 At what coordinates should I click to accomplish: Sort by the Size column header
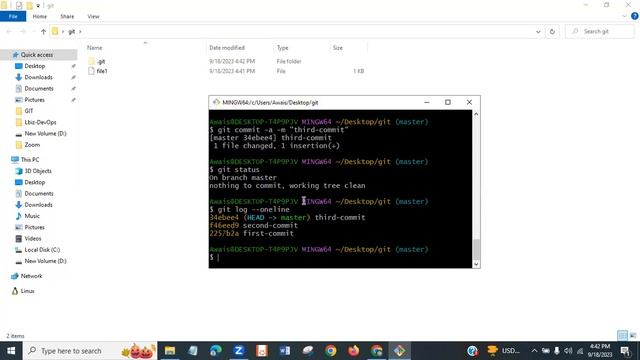tap(338, 48)
